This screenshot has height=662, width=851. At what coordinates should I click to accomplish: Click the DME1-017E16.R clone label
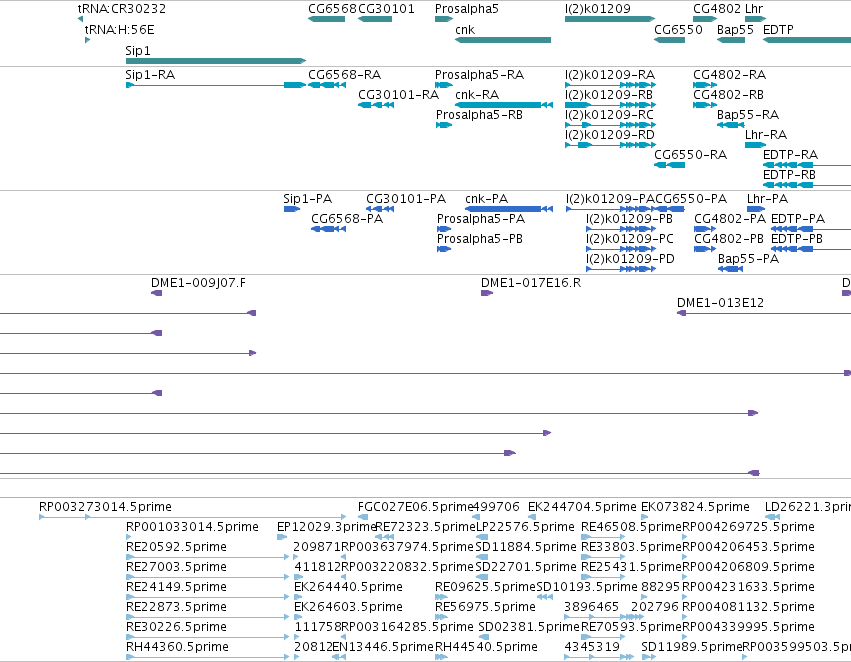(531, 283)
